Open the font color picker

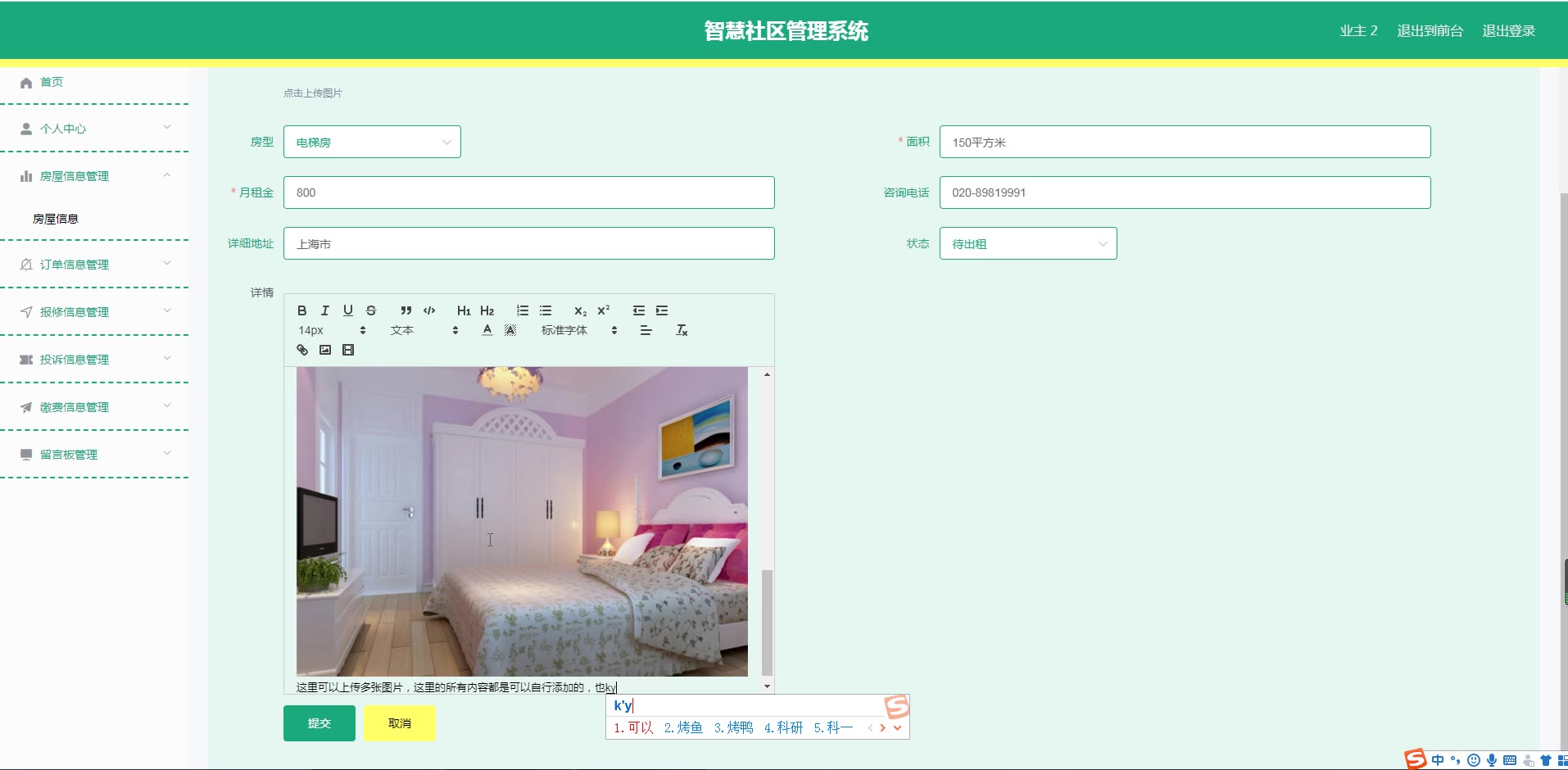[487, 330]
